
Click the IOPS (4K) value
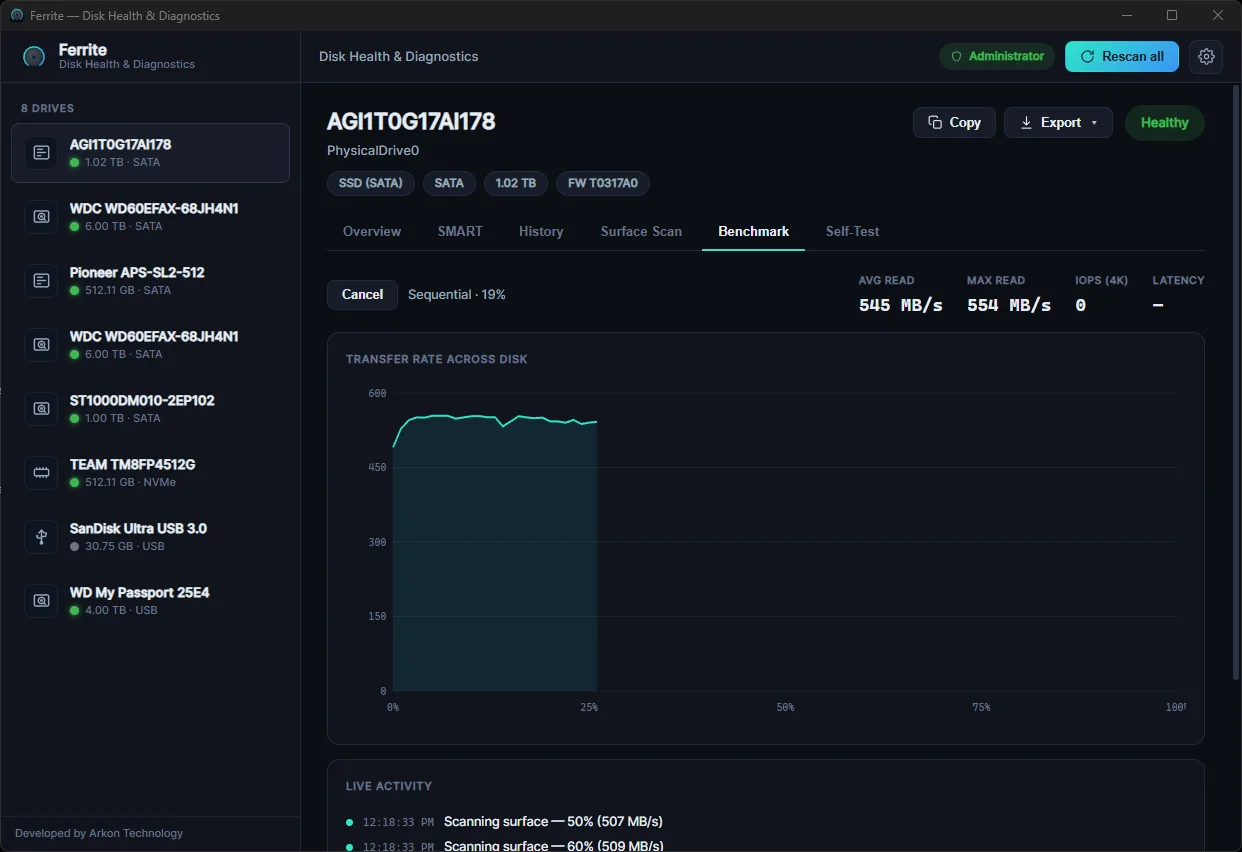[1081, 305]
